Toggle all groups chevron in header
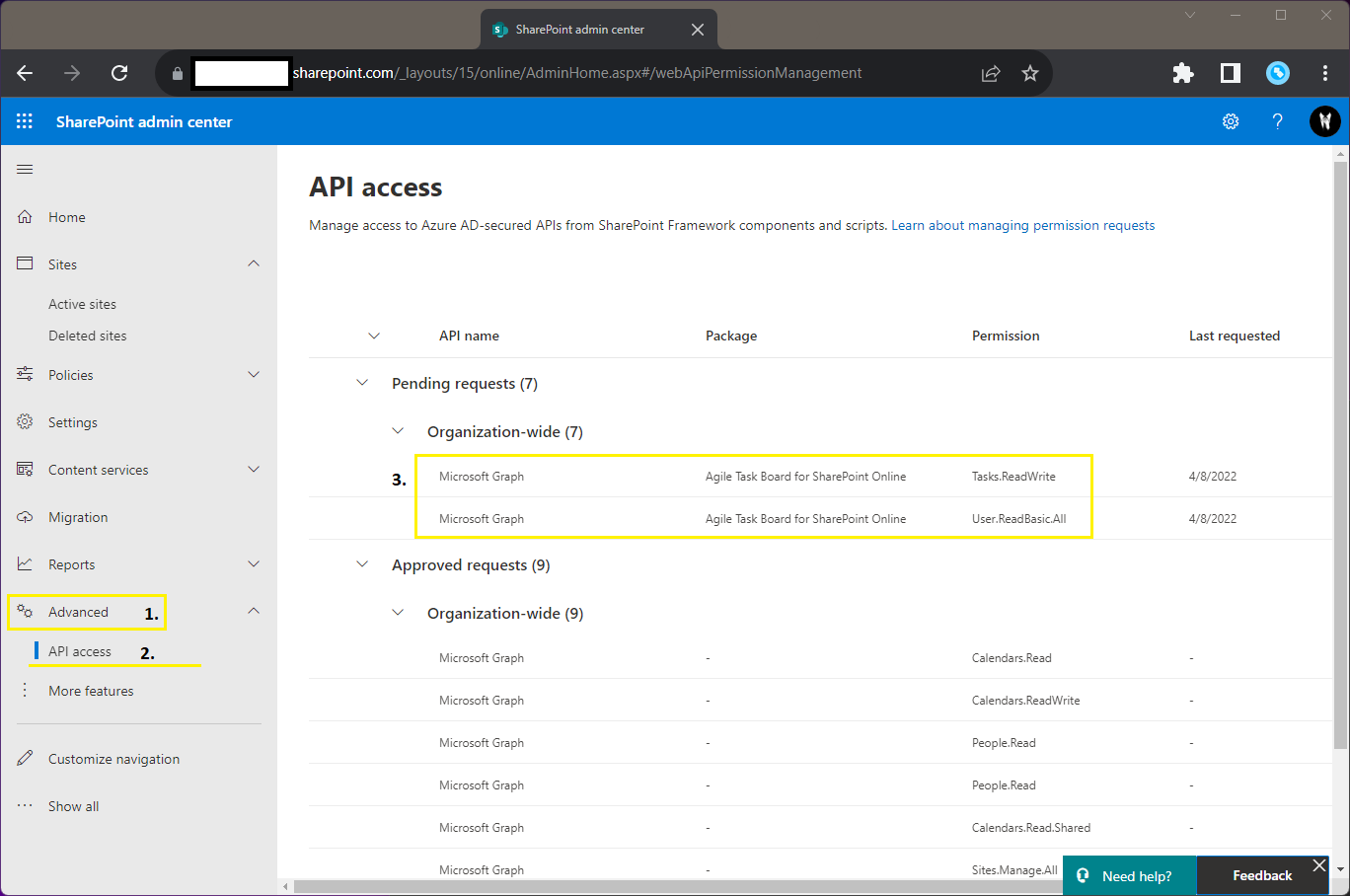This screenshot has height=896, width=1350. 374,336
